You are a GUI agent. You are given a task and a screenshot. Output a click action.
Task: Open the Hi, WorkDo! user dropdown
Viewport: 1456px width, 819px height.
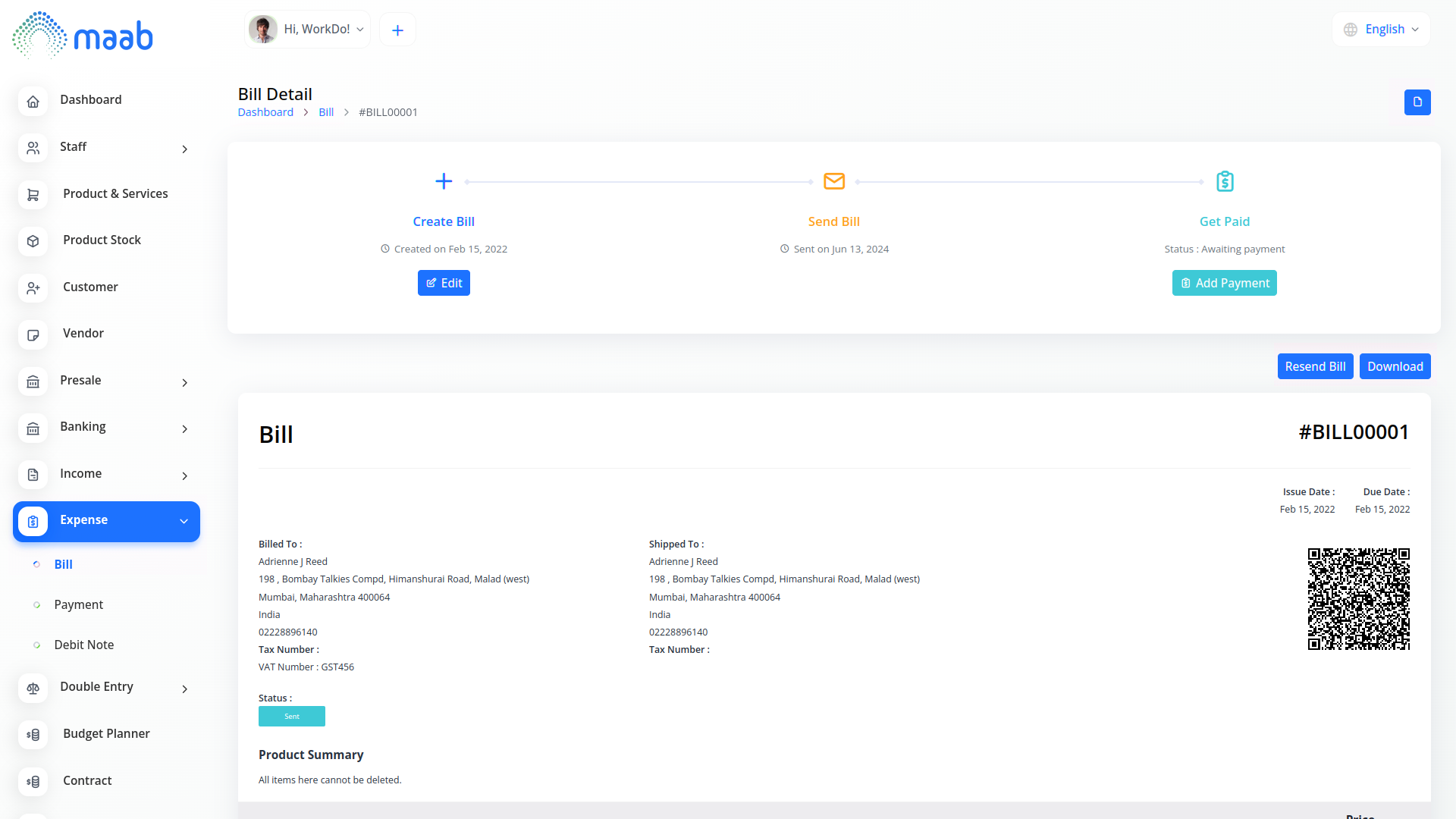[308, 30]
